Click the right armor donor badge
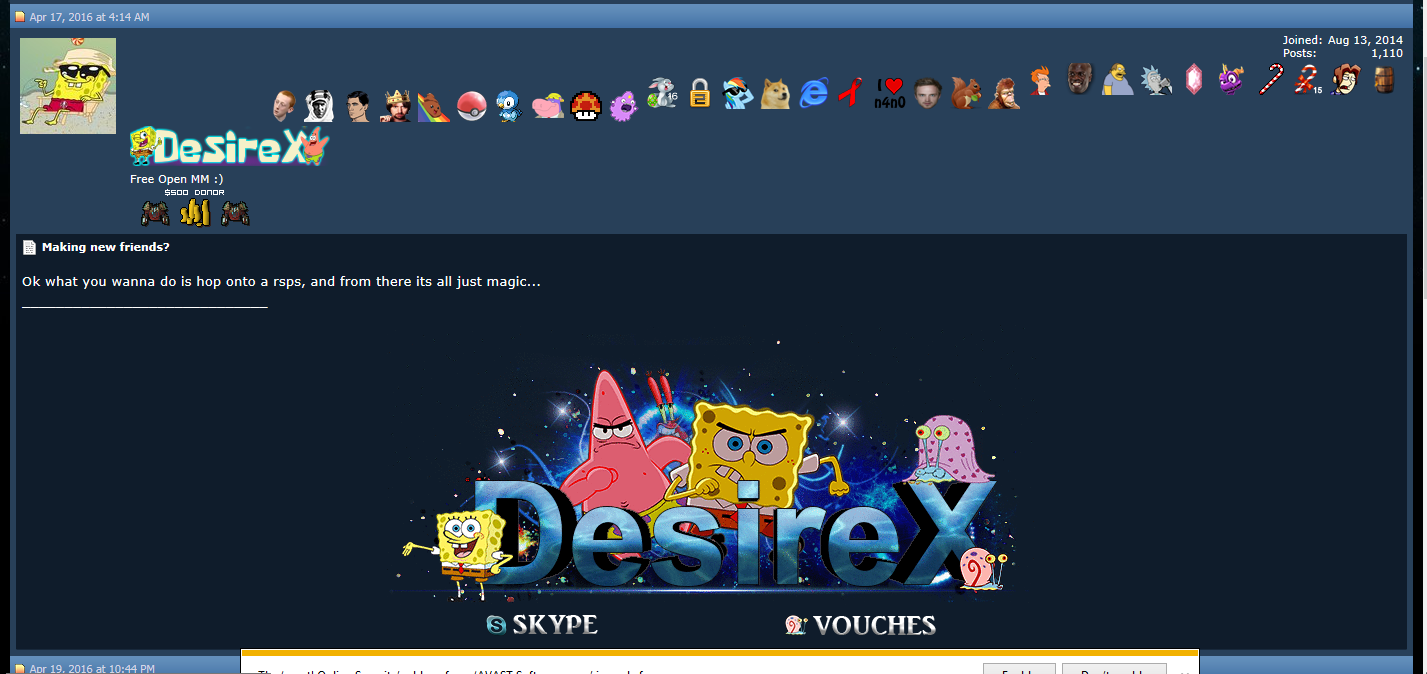 point(235,213)
